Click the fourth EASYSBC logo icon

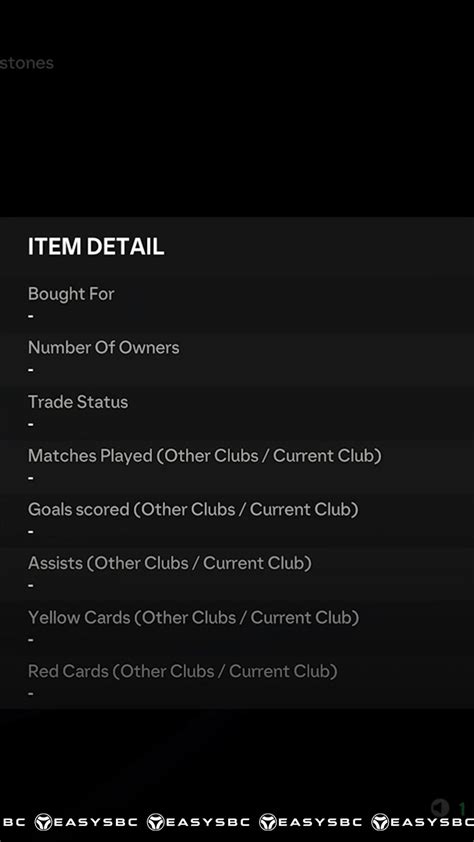pyautogui.click(x=380, y=822)
